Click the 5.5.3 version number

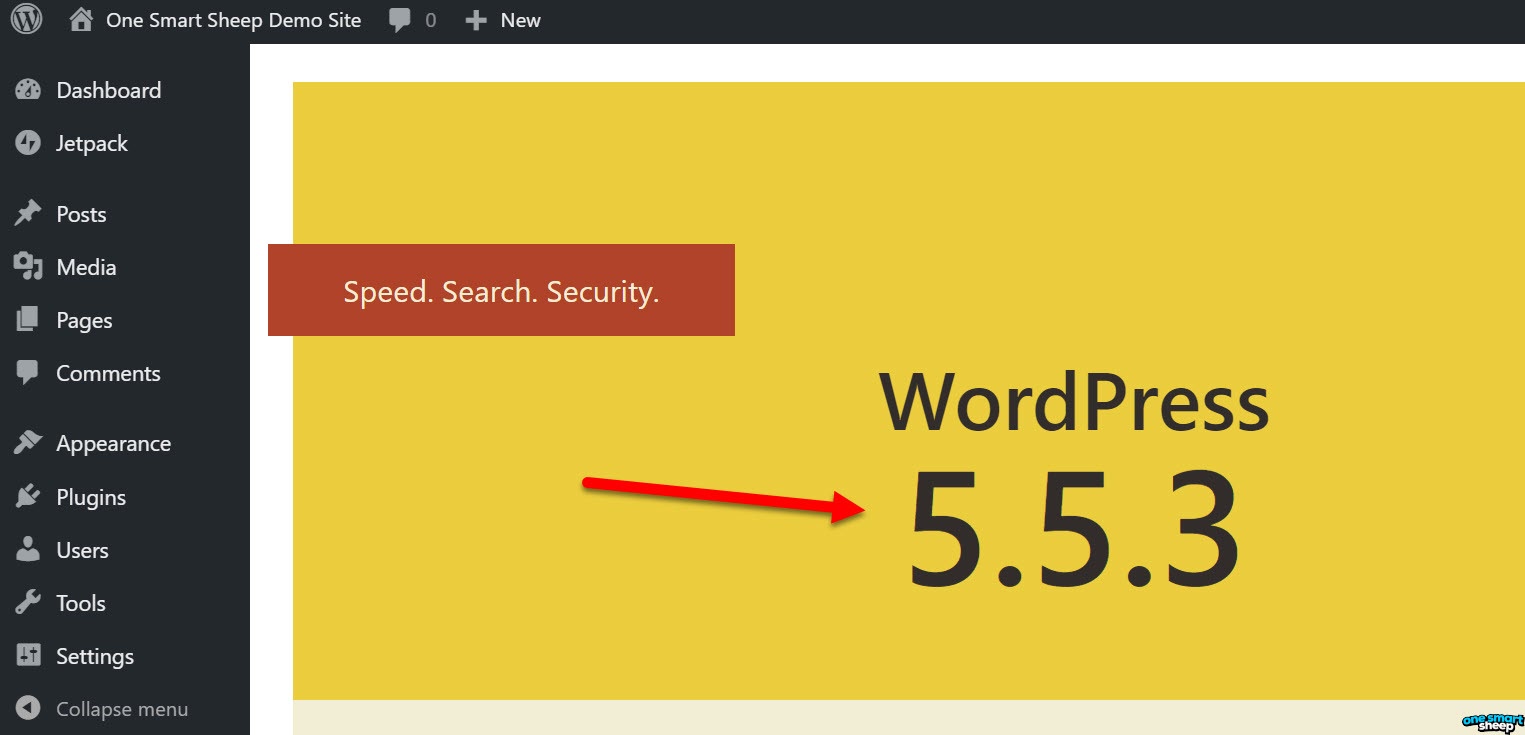pos(1074,529)
